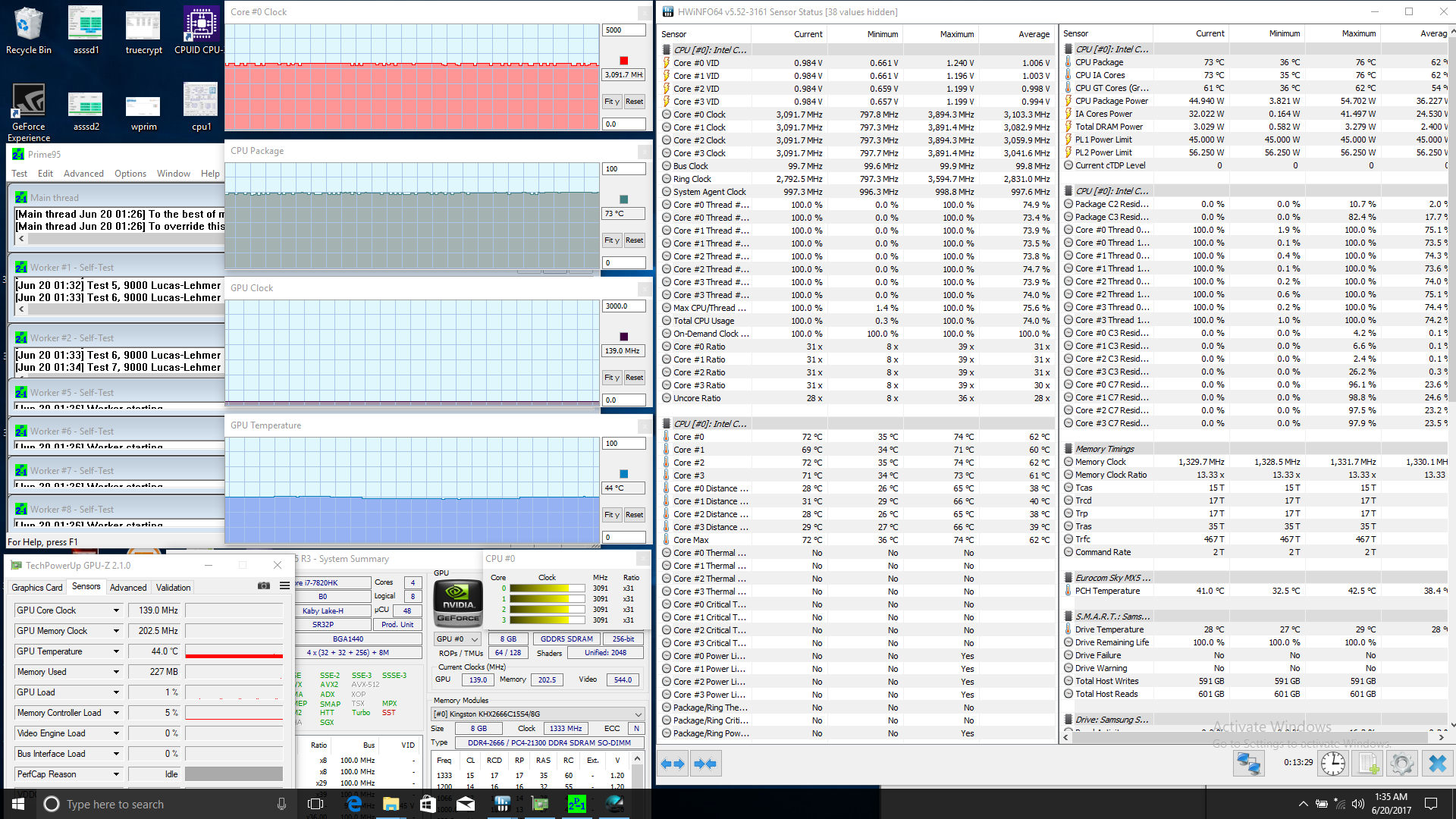Image resolution: width=1456 pixels, height=819 pixels.
Task: Click scroll-left arrow in Prime95 Main thread pane
Action: pos(21,238)
